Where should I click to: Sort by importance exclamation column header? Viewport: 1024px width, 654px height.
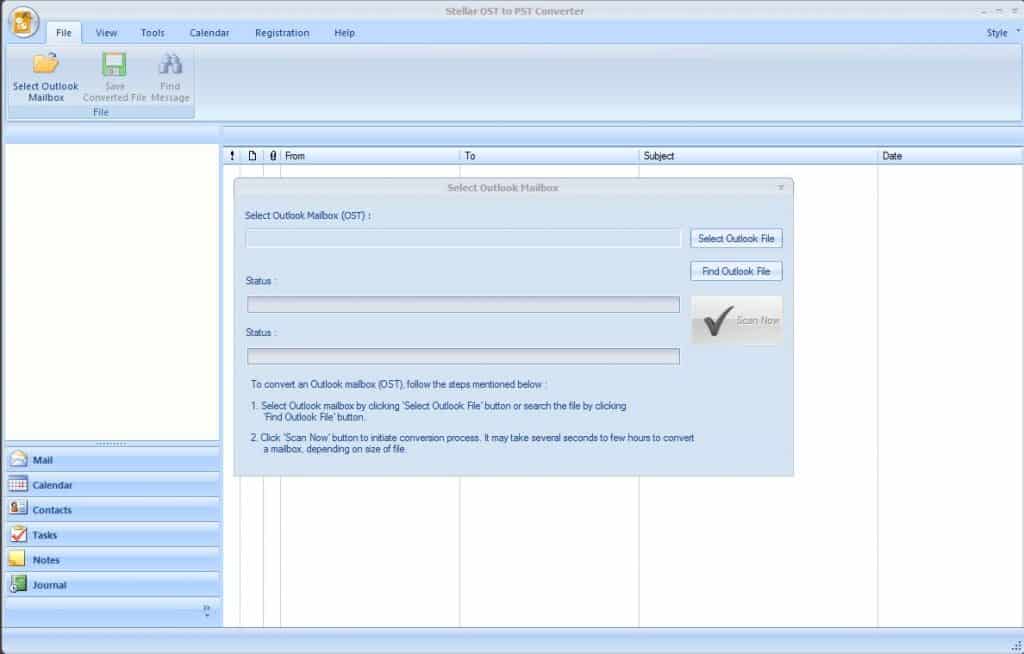[232, 155]
